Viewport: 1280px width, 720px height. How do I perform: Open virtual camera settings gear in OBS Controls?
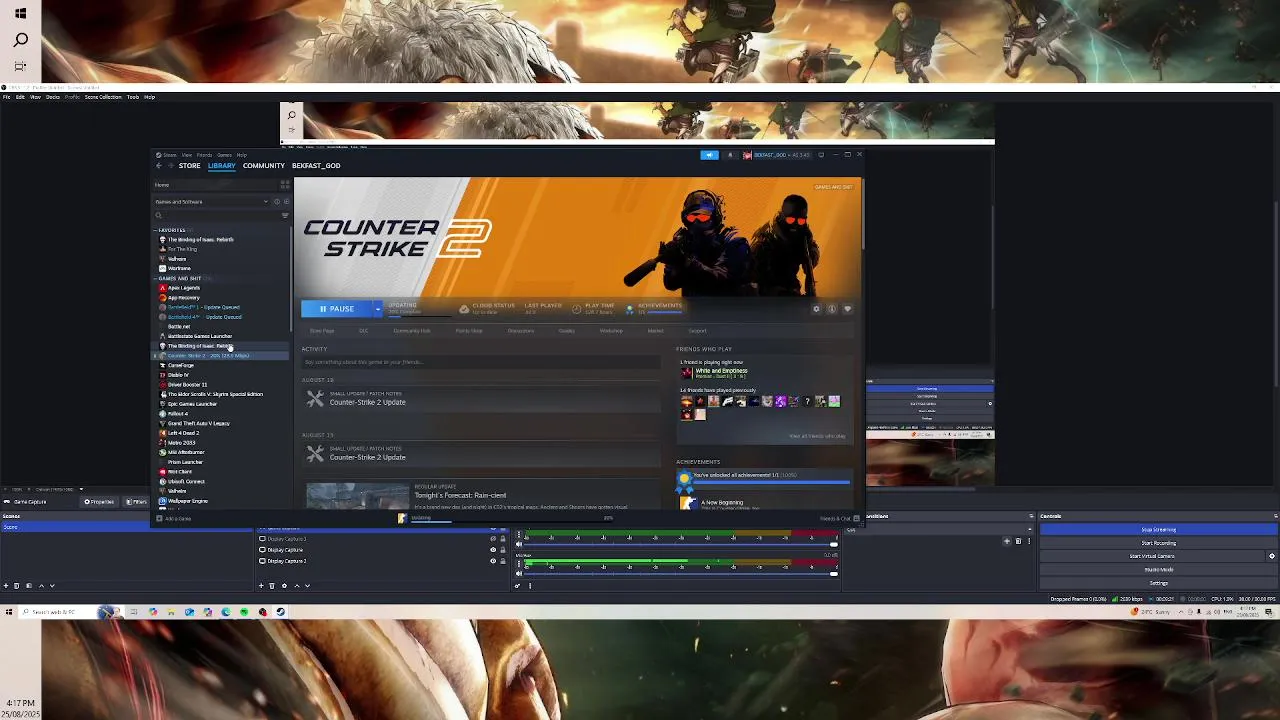pyautogui.click(x=1272, y=556)
